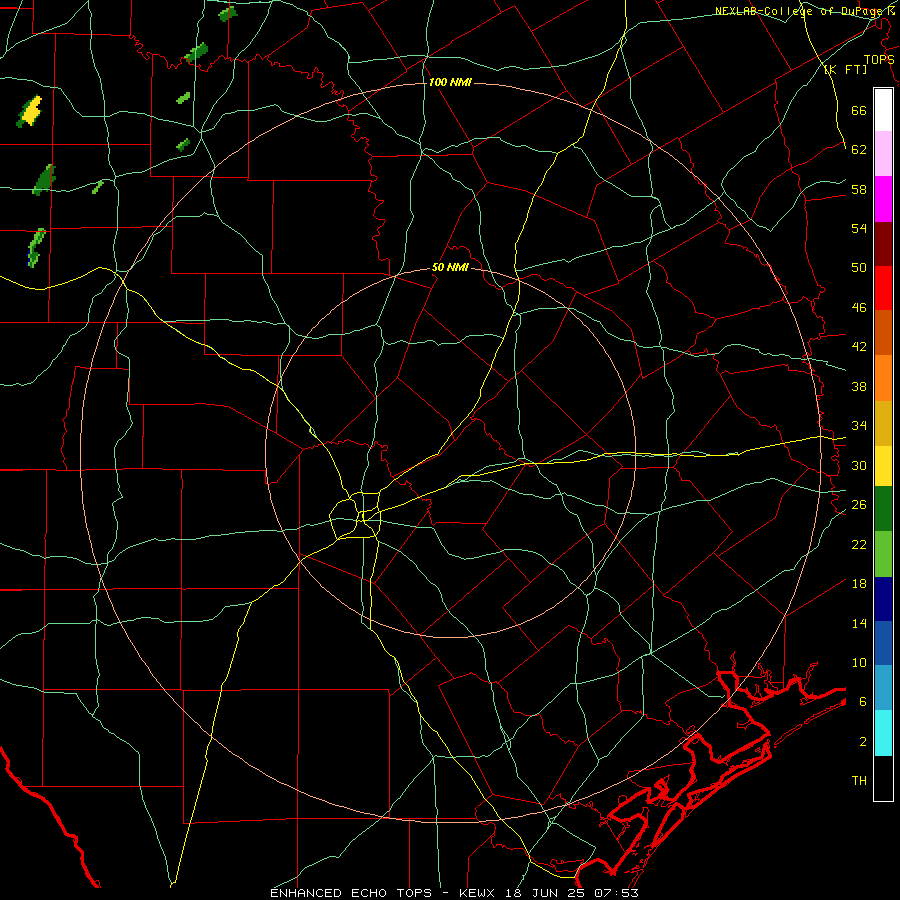900x900 pixels.
Task: Click the dark green 26 kft swatch
Action: click(x=883, y=509)
